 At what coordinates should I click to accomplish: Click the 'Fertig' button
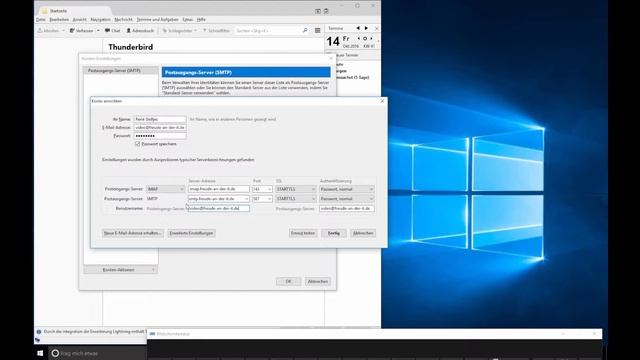(x=333, y=233)
